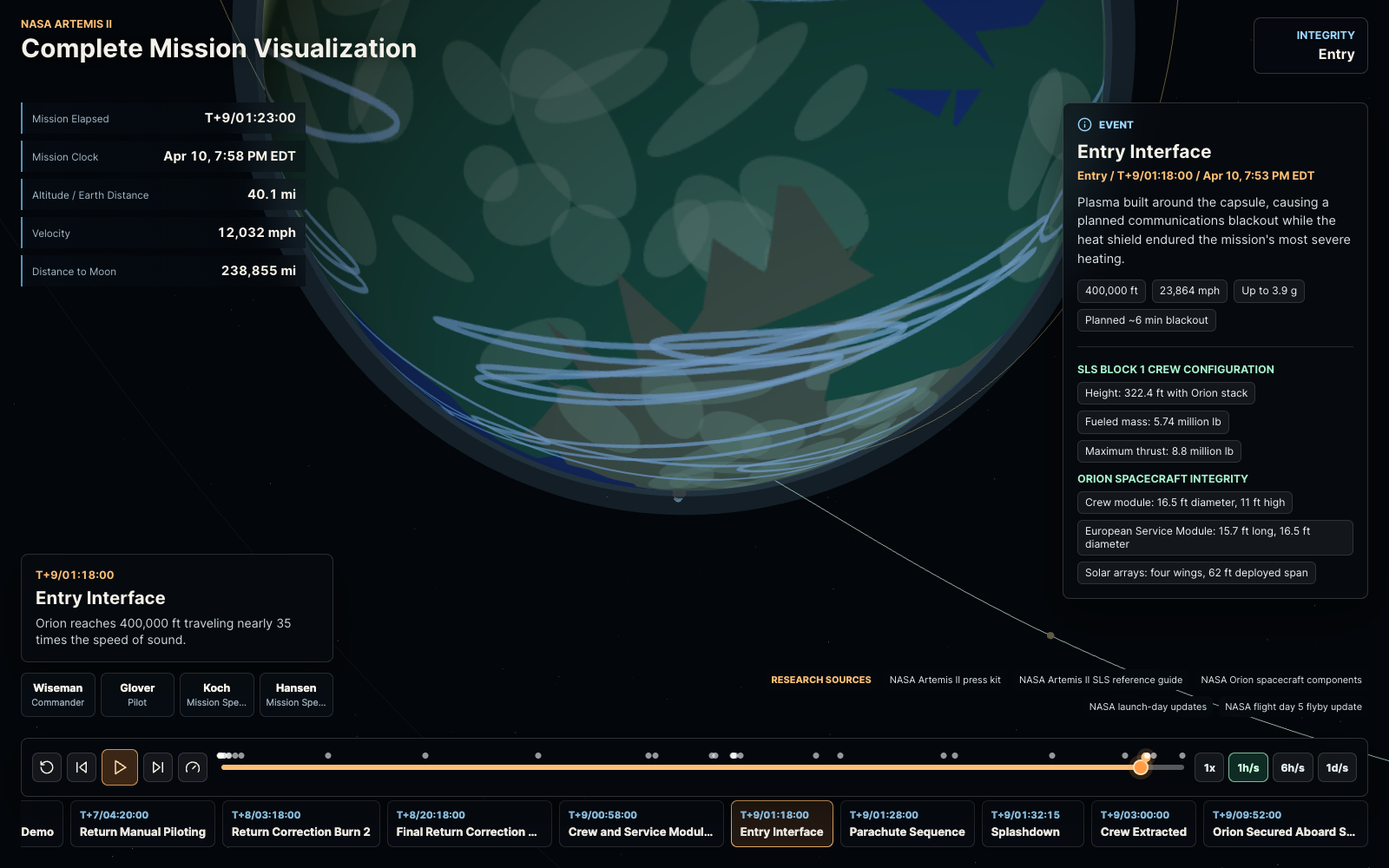Select crew member Koch
This screenshot has width=1389, height=868.
[217, 694]
